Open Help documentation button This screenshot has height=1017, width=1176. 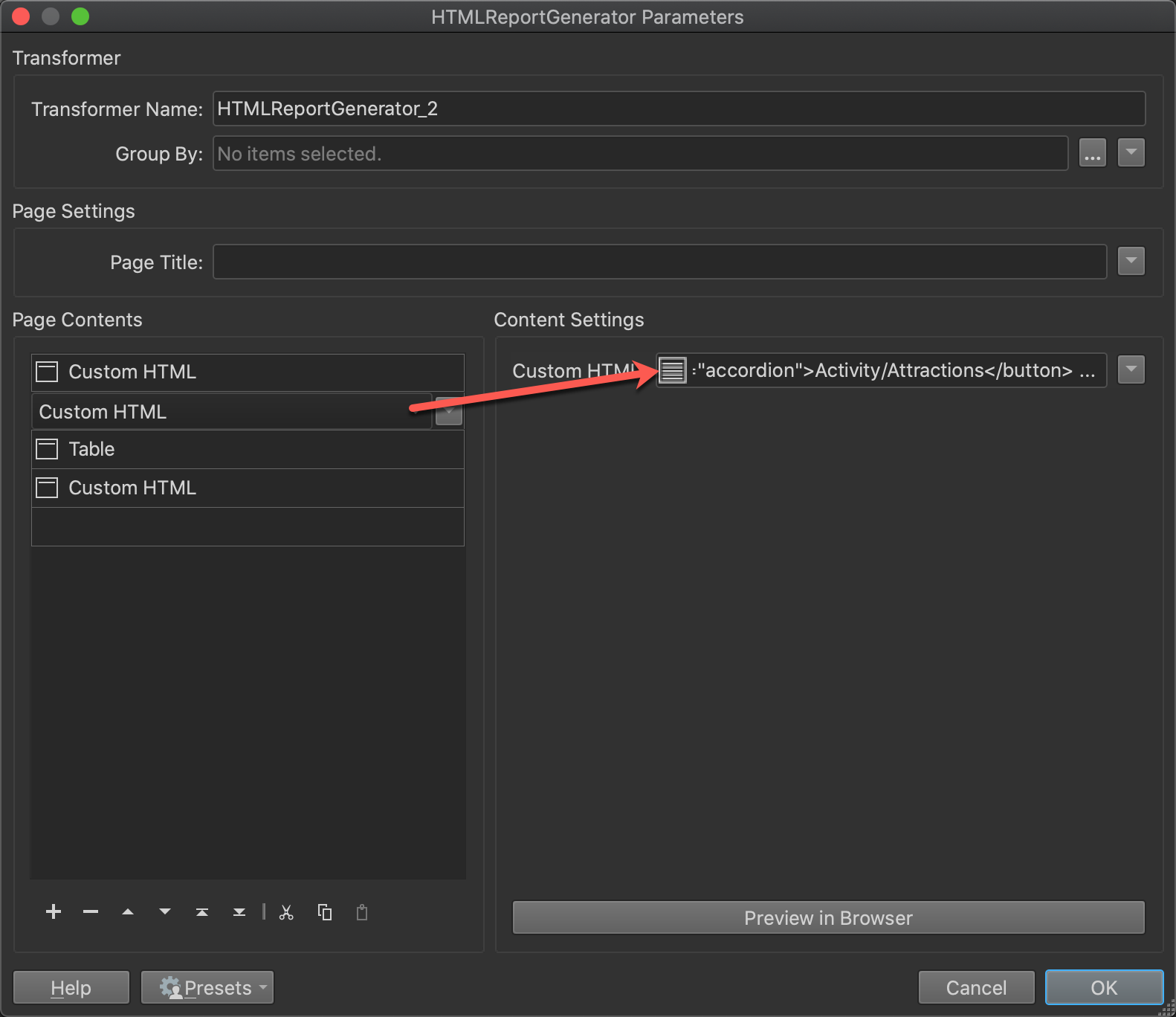tap(71, 987)
